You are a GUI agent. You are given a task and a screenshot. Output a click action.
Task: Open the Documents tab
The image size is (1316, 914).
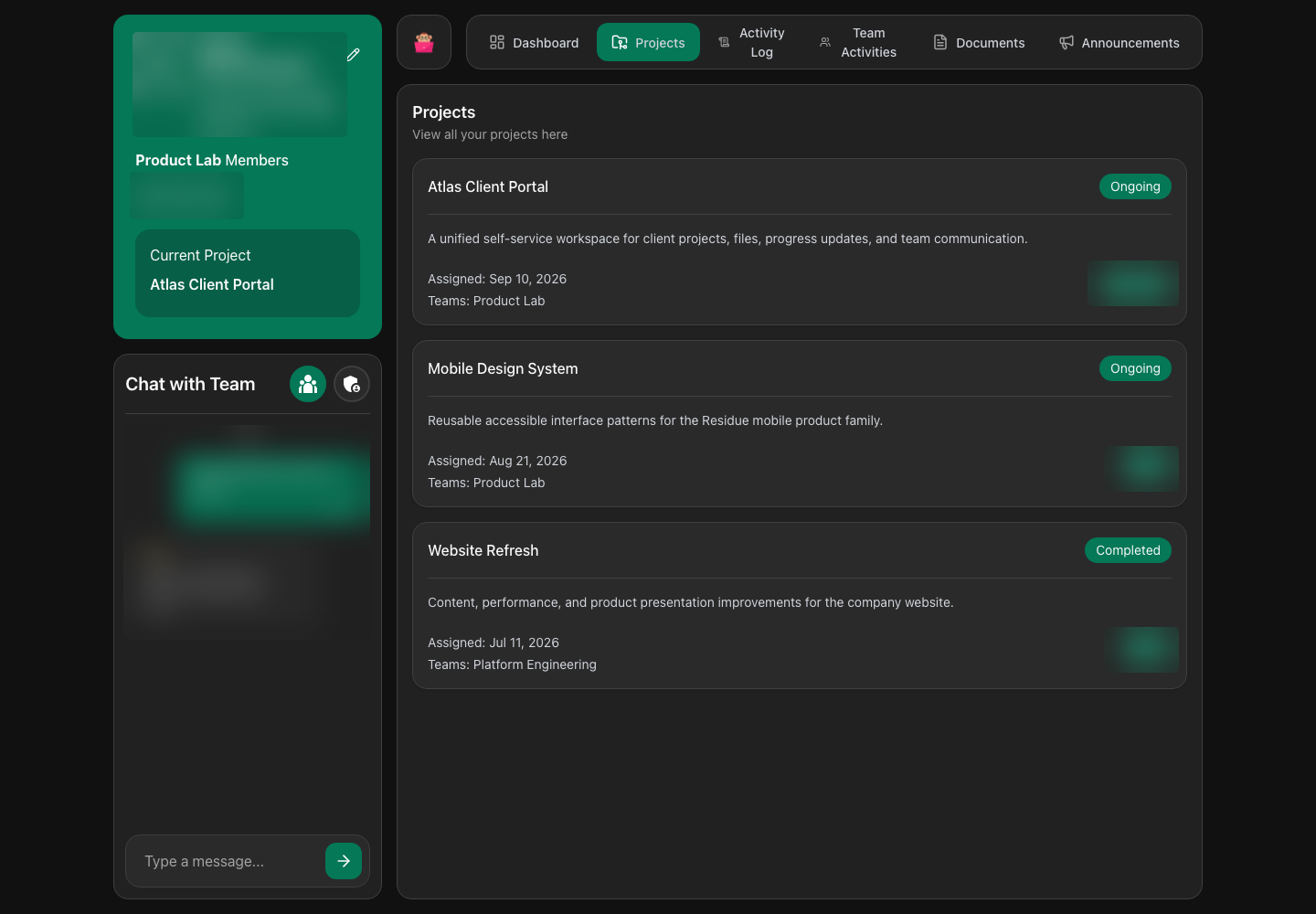click(979, 42)
